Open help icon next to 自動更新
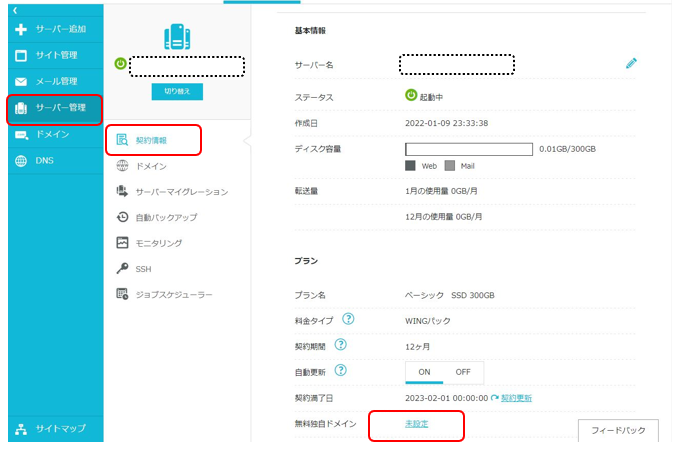 [341, 370]
